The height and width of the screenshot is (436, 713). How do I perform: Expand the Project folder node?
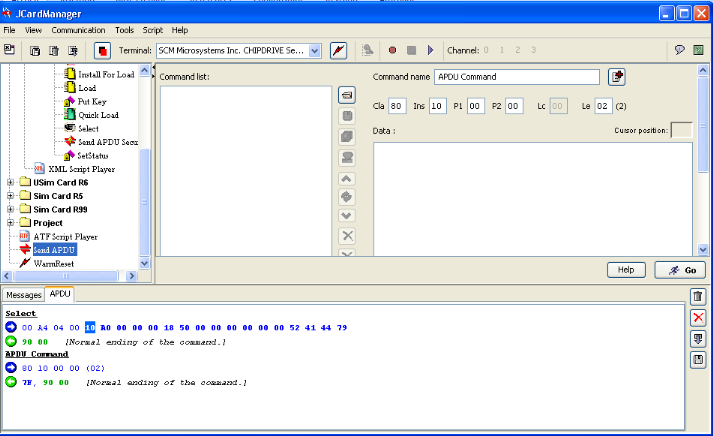pos(11,223)
